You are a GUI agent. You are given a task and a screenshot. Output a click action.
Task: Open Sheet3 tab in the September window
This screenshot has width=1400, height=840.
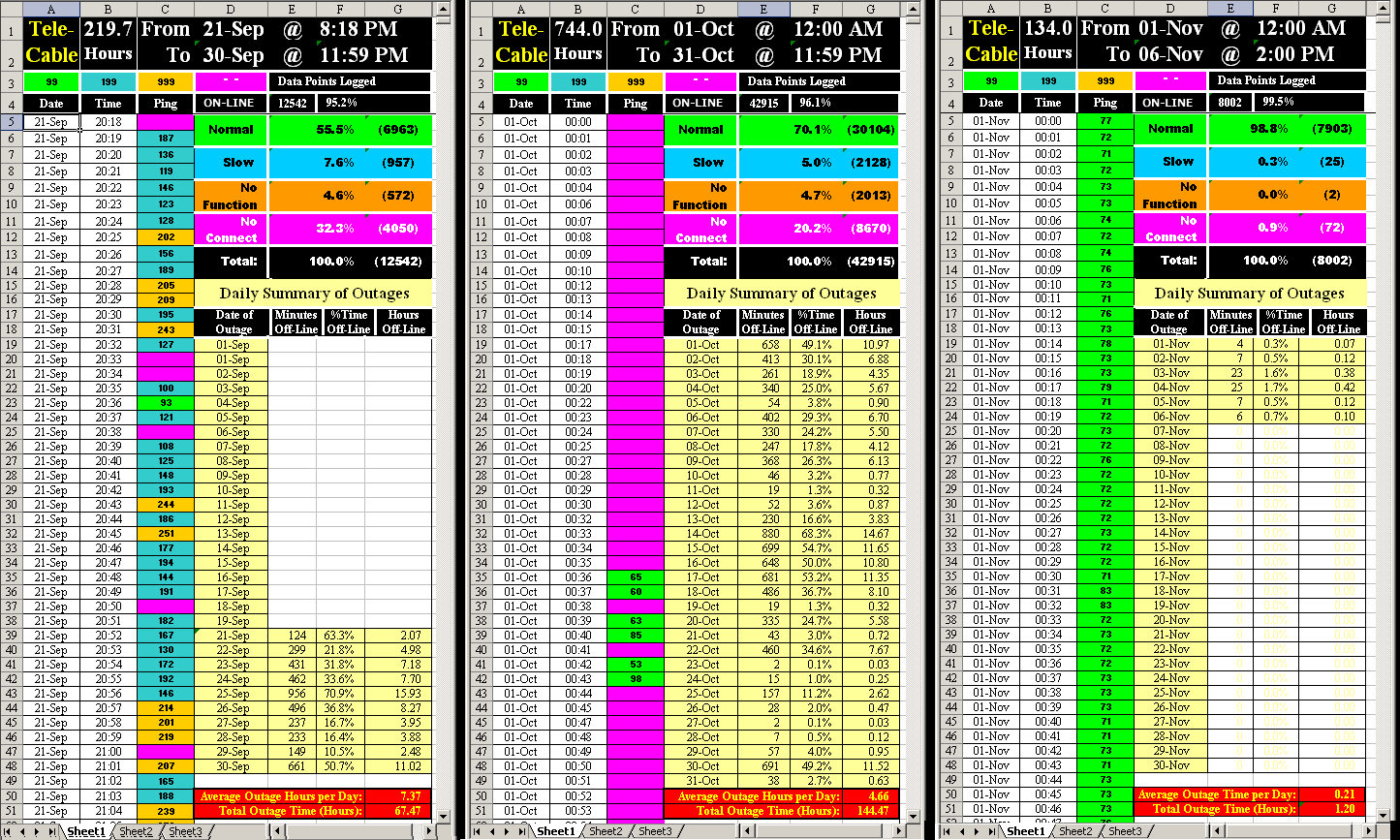[x=186, y=831]
